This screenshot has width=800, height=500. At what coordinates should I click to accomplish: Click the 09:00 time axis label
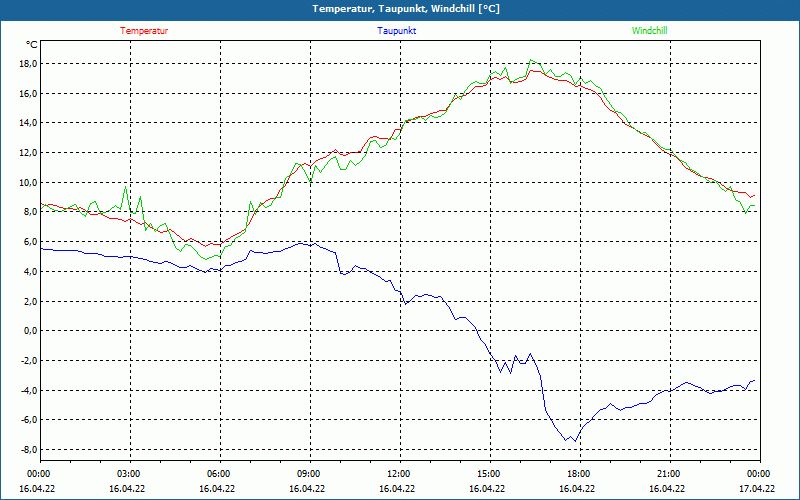308,473
